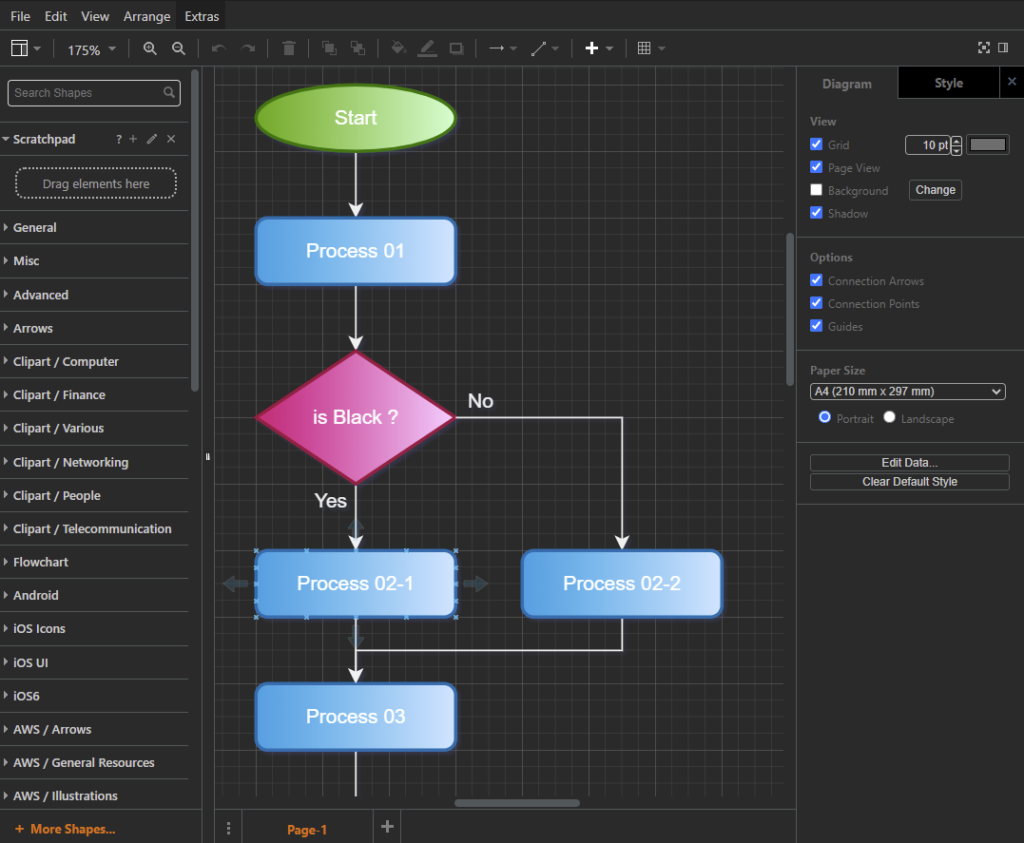Switch to the Style tab

[948, 83]
